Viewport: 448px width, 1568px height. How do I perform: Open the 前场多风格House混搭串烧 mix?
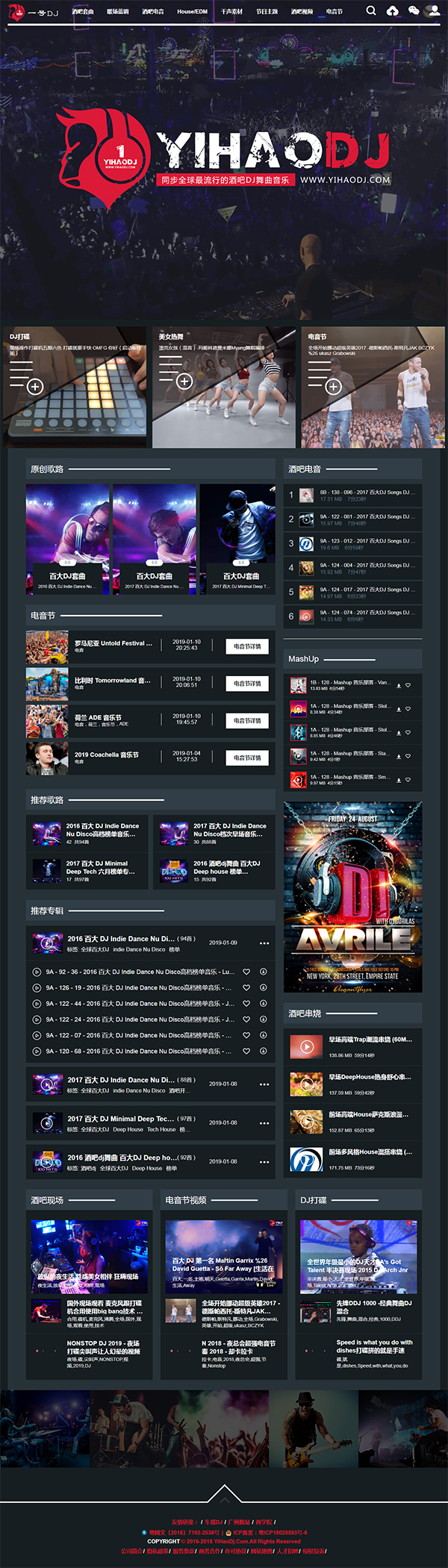coord(353,1159)
